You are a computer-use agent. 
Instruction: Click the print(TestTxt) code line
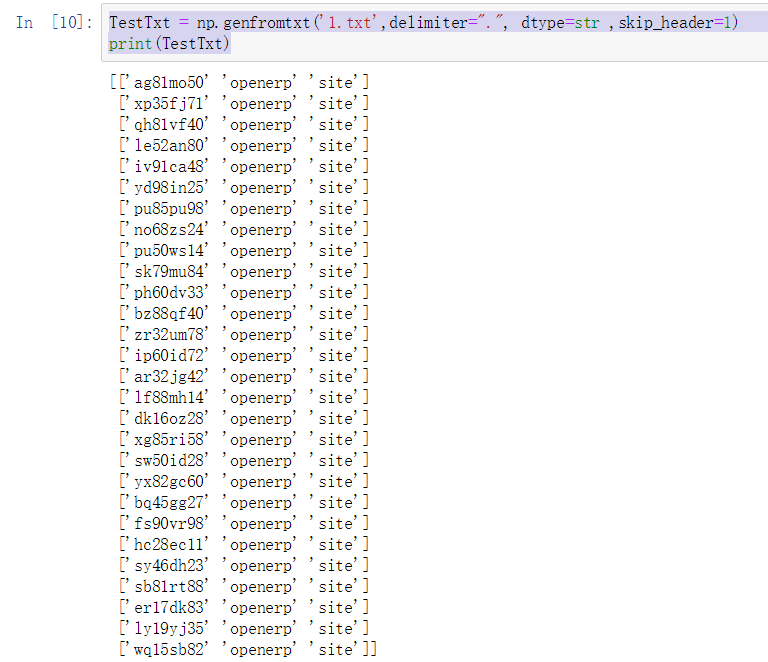pos(169,44)
